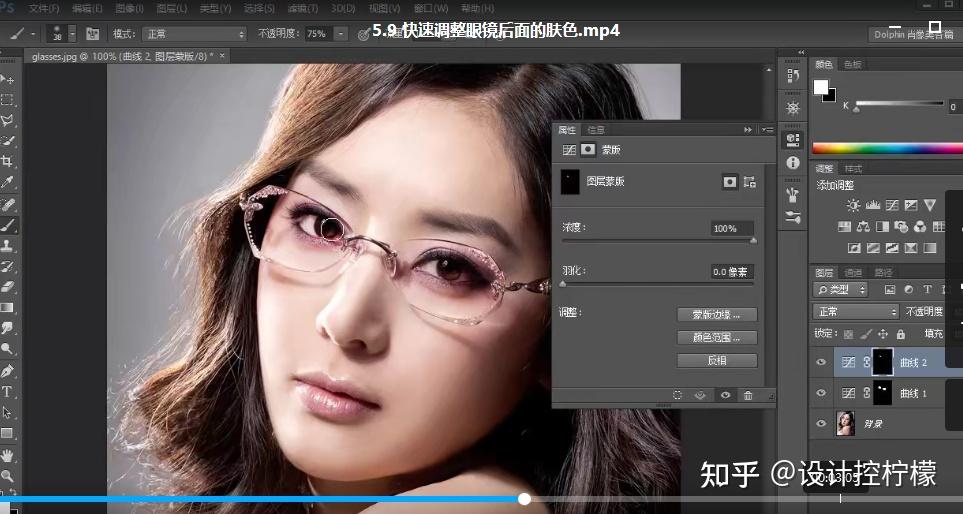The image size is (963, 514).
Task: Open the Properties panel flyout menu
Action: (x=768, y=130)
